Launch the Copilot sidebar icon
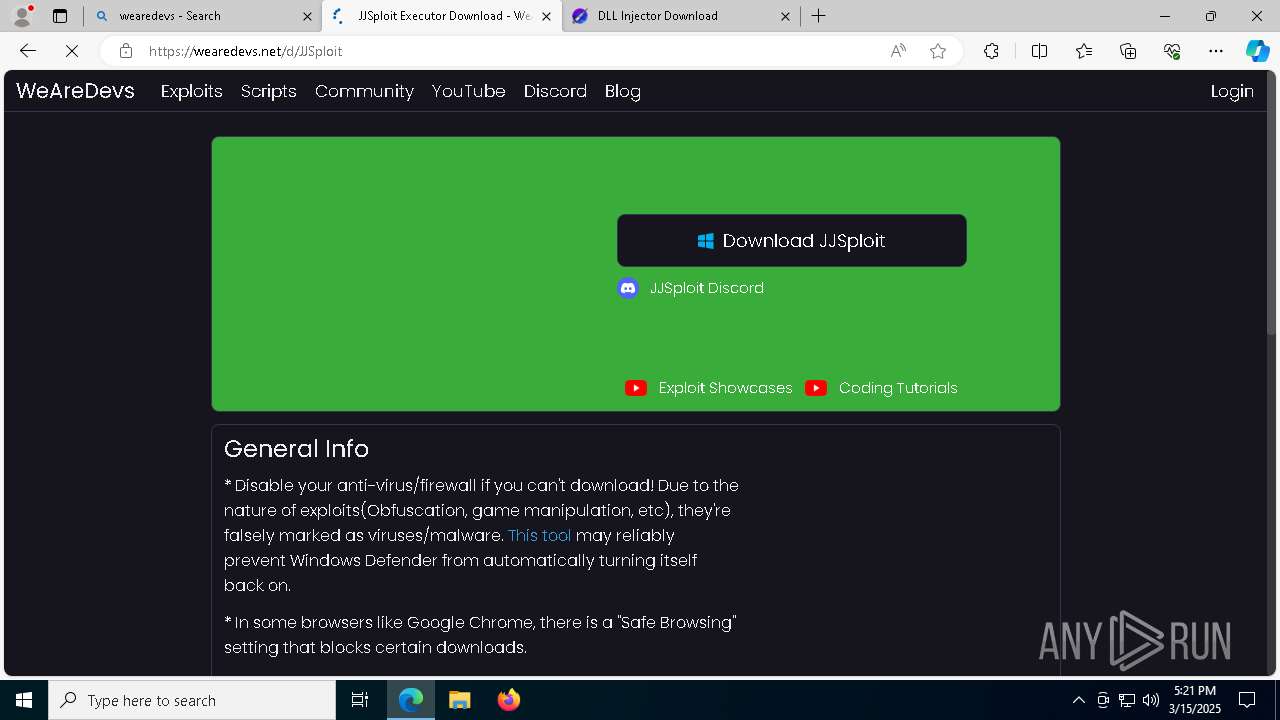The width and height of the screenshot is (1280, 720). (1257, 51)
